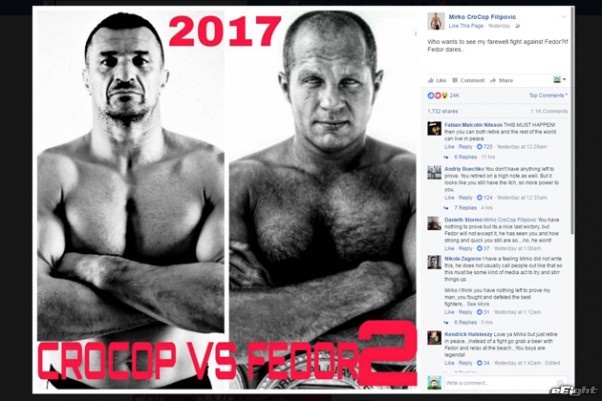Click the Share arrow icon
Image resolution: width=602 pixels, height=401 pixels.
493,80
